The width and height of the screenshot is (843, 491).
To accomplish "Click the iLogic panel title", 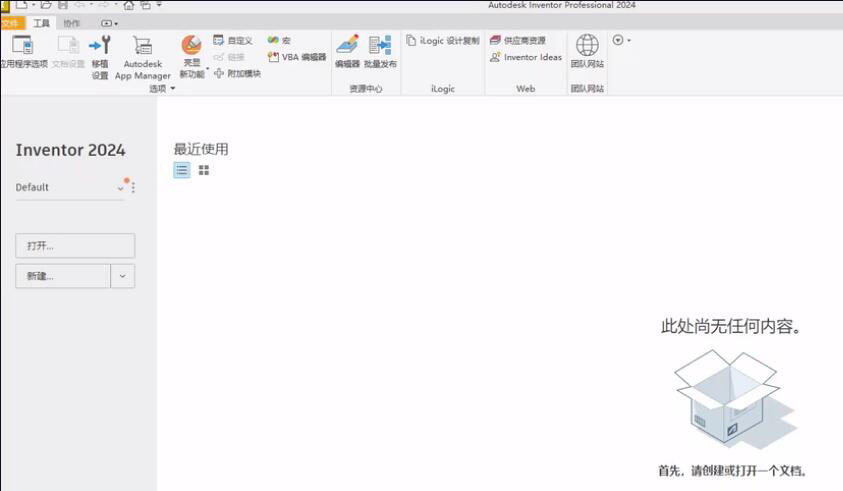I will click(x=443, y=89).
